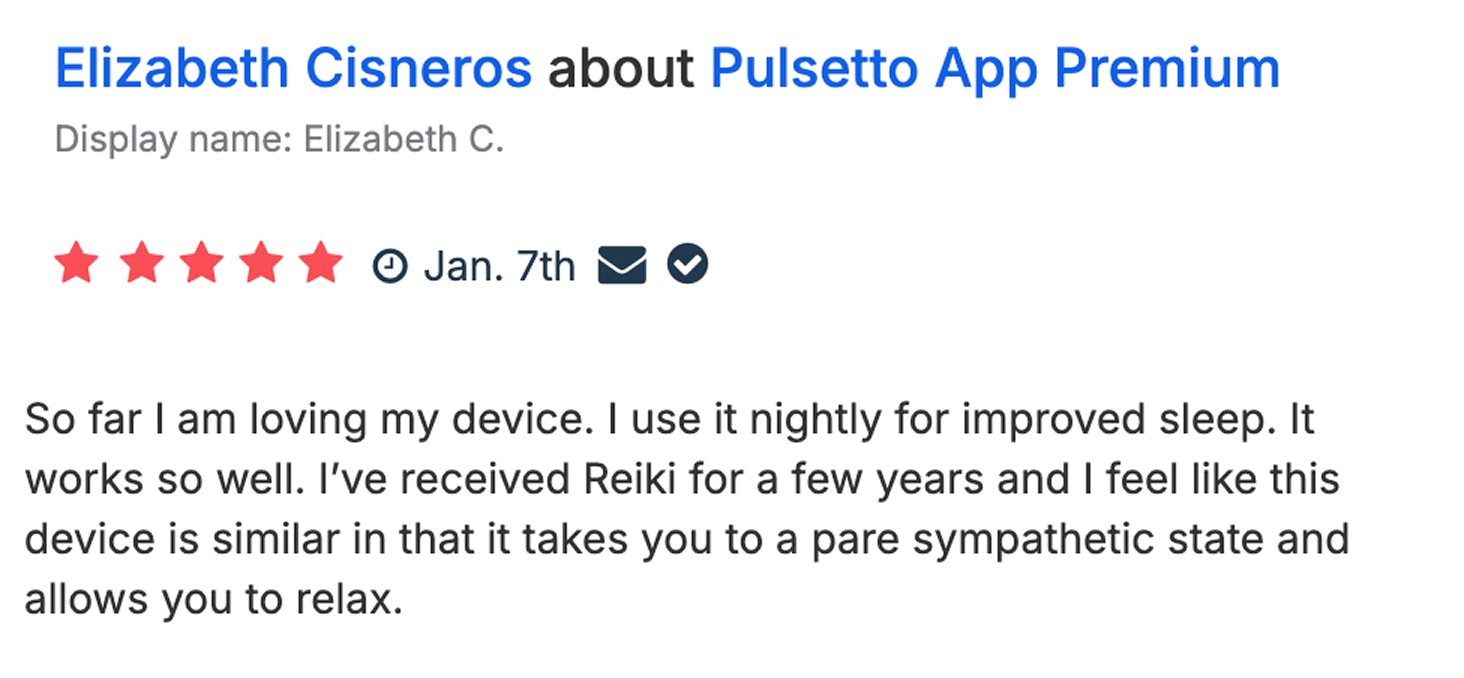Click the verified checkmark badge
This screenshot has height=678, width=1464.
click(688, 265)
